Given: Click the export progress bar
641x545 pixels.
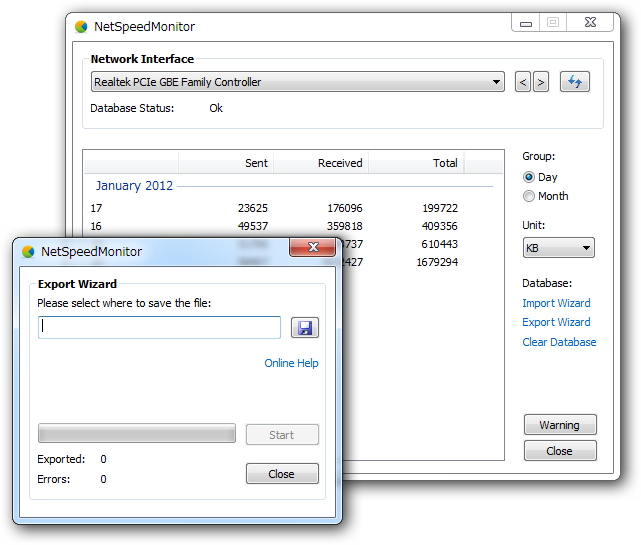Looking at the screenshot, I should (x=137, y=433).
